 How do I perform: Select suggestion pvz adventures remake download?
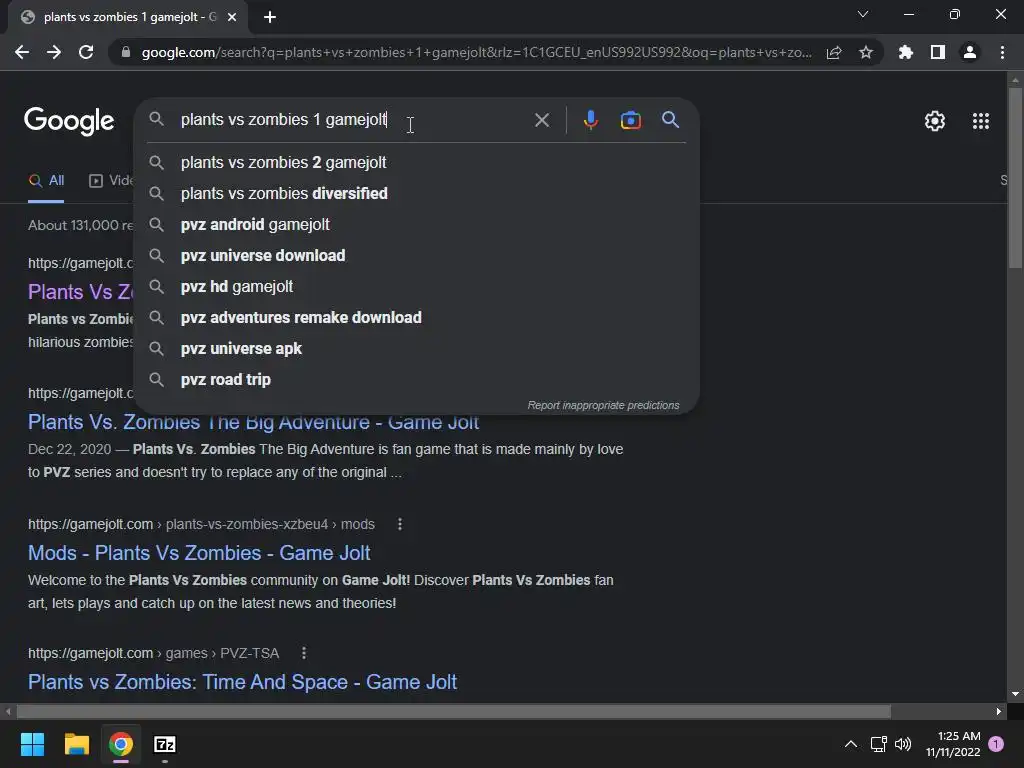point(416,317)
